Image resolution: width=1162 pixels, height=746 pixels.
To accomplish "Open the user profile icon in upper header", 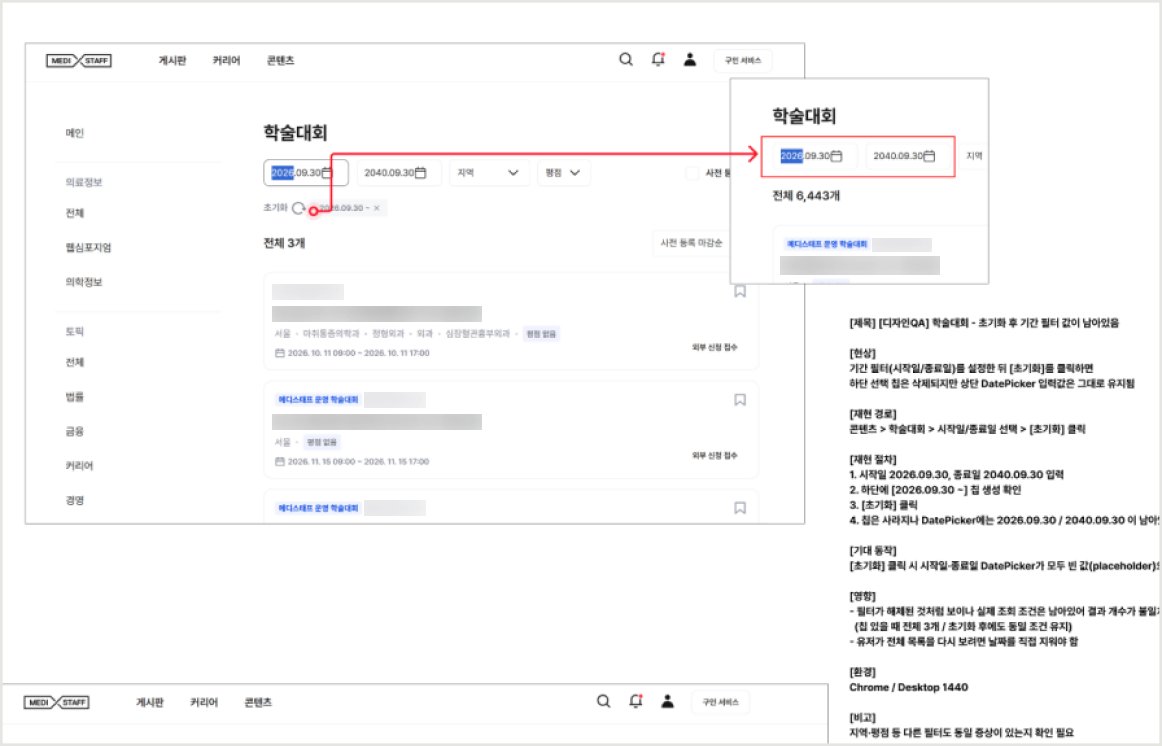I will click(x=690, y=59).
